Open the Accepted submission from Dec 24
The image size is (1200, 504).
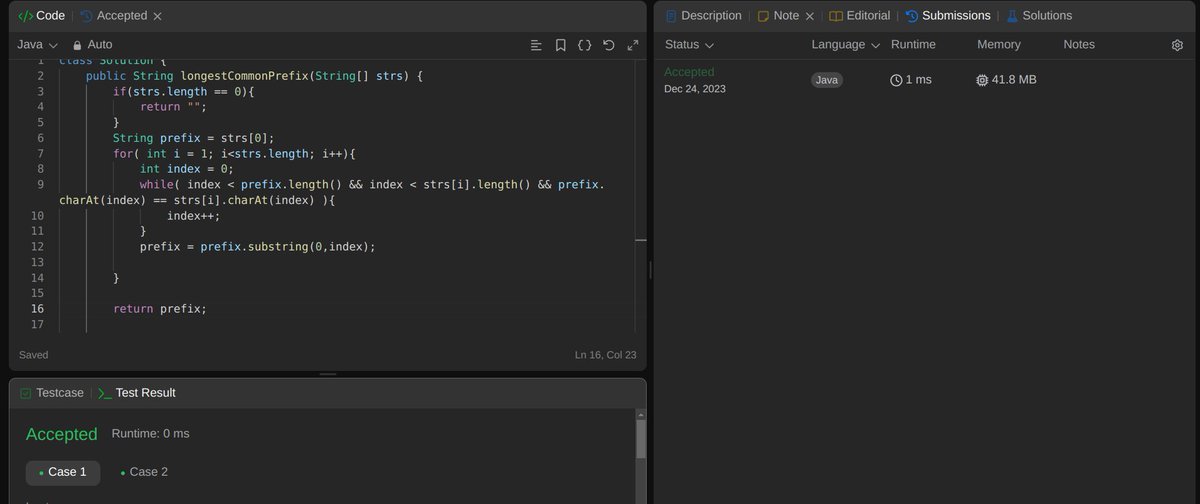coord(689,72)
